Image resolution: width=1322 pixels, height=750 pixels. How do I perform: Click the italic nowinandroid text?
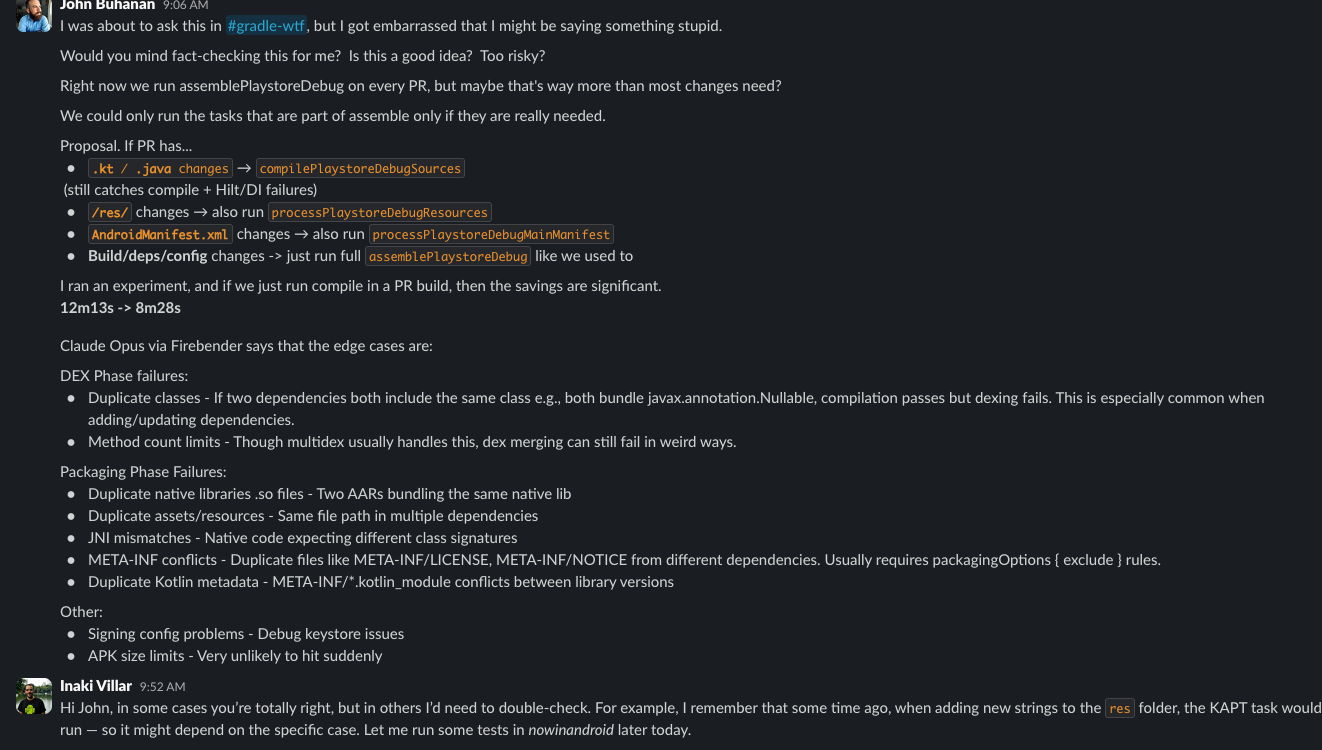571,730
